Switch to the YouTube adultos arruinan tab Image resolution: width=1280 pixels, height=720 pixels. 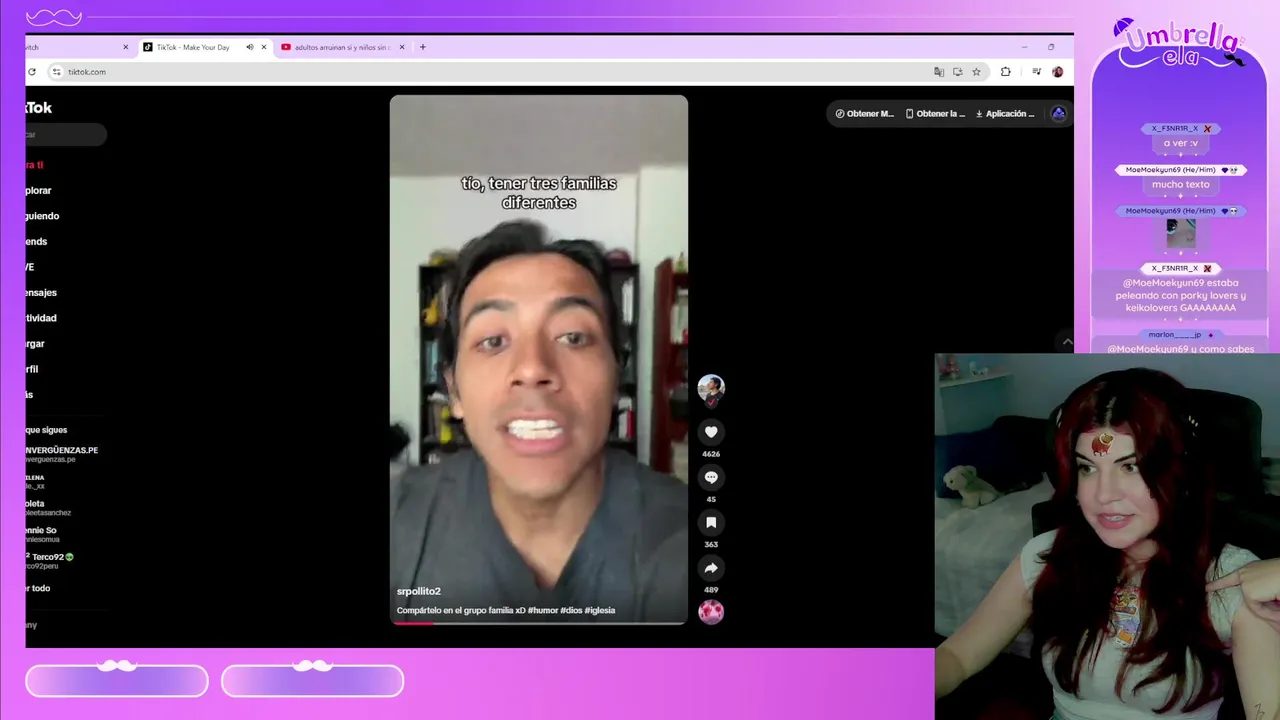342,47
